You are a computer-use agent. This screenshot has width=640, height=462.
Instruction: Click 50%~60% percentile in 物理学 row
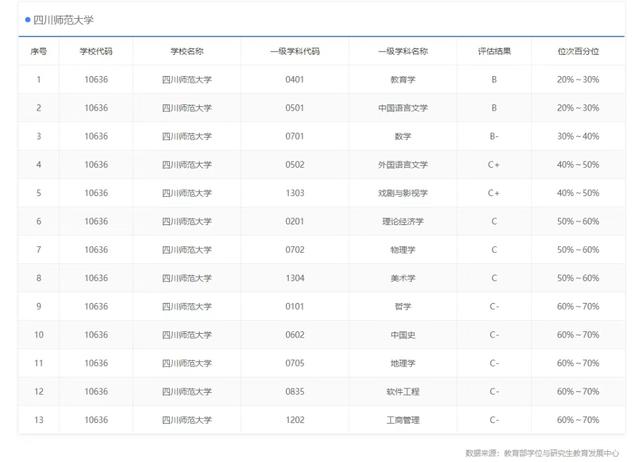pyautogui.click(x=578, y=250)
